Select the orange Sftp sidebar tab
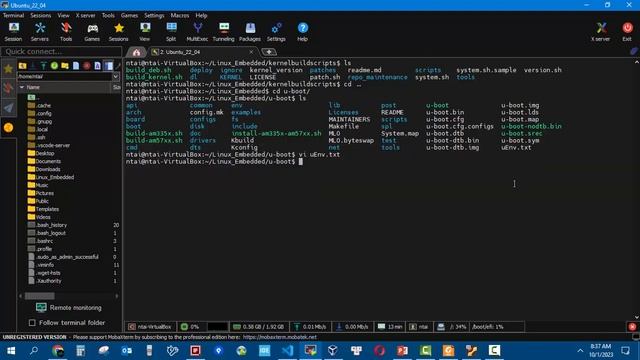The width and height of the screenshot is (640, 360). [x=8, y=128]
